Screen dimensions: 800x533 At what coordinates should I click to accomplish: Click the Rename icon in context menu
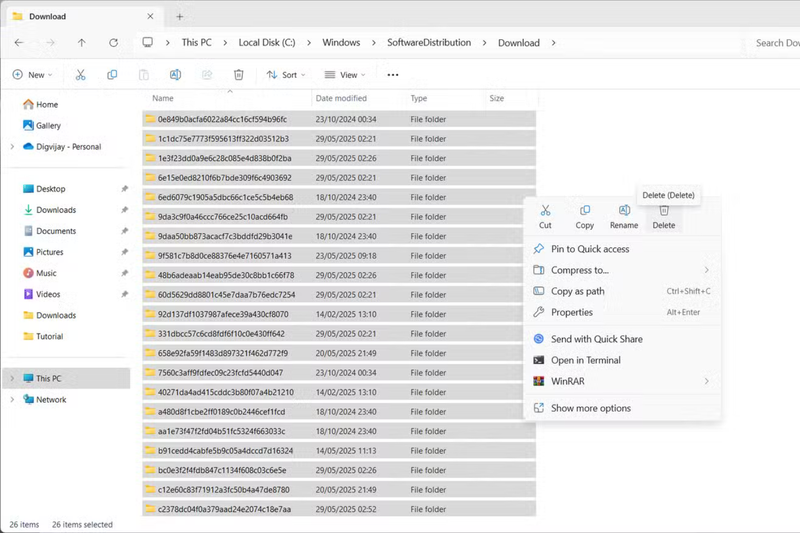pyautogui.click(x=624, y=211)
